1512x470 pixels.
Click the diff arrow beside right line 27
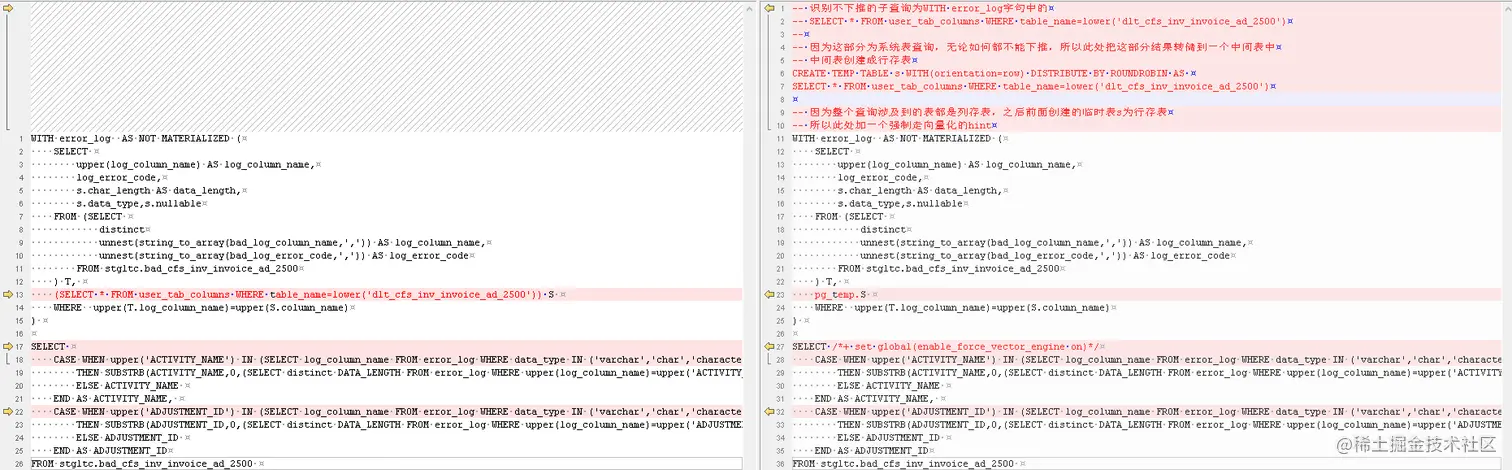(x=769, y=347)
